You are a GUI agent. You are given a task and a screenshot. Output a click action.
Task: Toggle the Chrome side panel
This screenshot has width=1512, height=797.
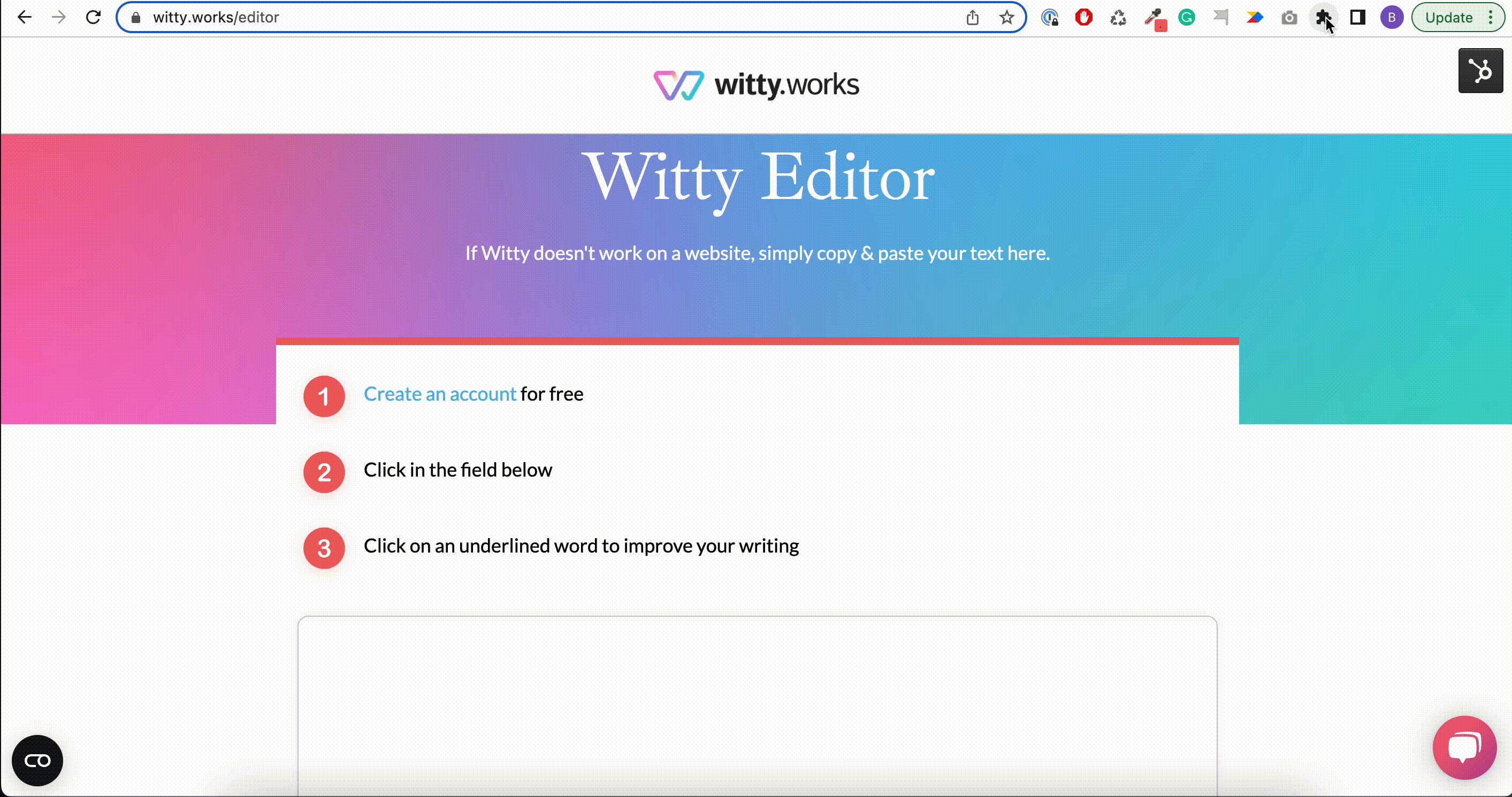pyautogui.click(x=1357, y=18)
